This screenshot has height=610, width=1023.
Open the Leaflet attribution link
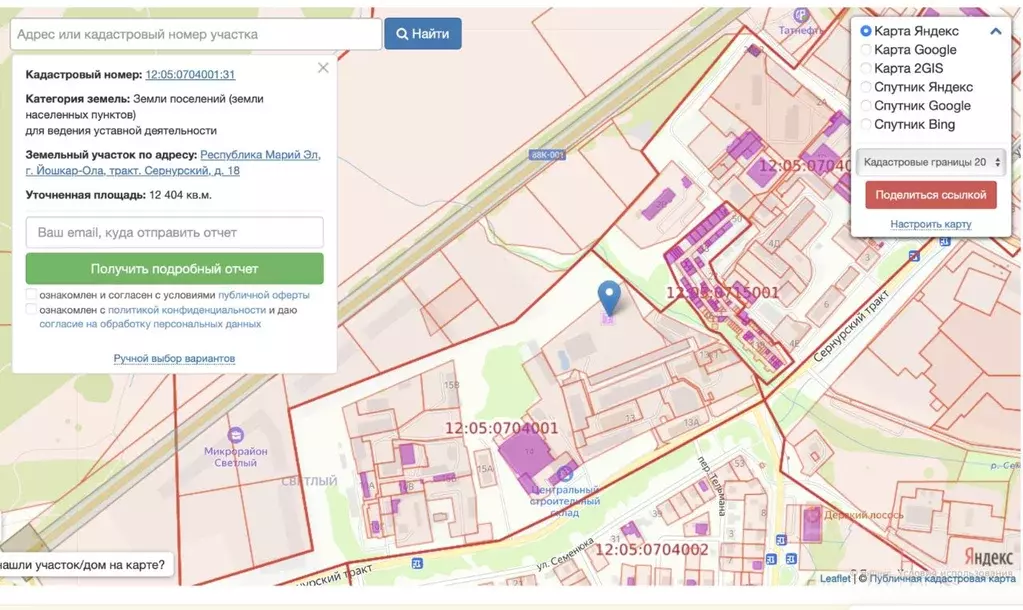835,579
